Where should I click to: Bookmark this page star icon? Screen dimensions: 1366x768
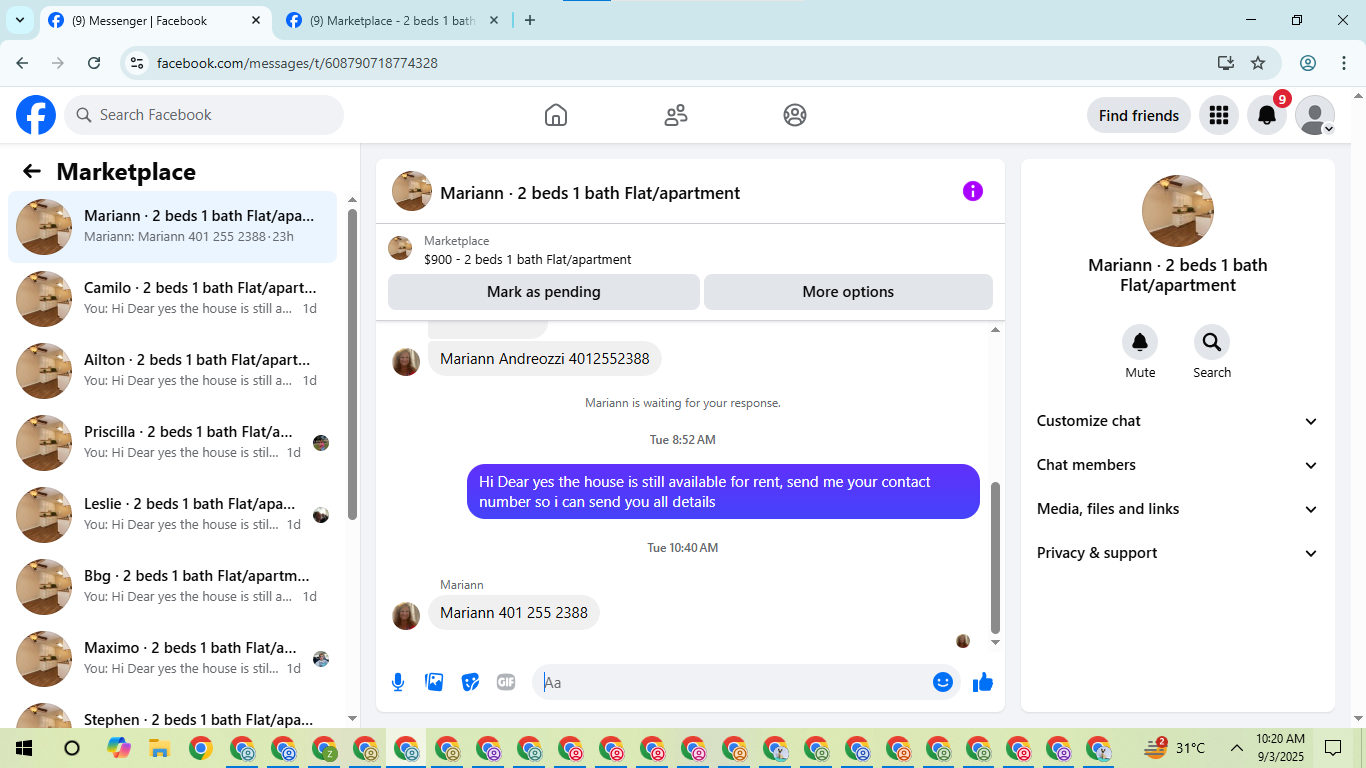click(1258, 63)
